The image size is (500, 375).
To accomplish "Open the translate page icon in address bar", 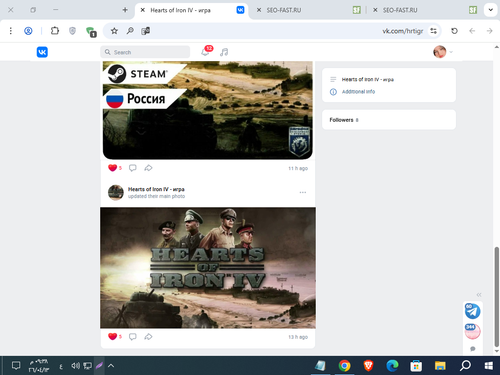I will [146, 31].
